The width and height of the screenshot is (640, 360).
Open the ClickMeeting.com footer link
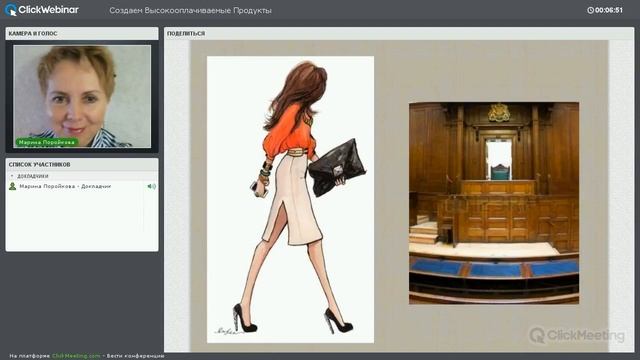[76, 356]
